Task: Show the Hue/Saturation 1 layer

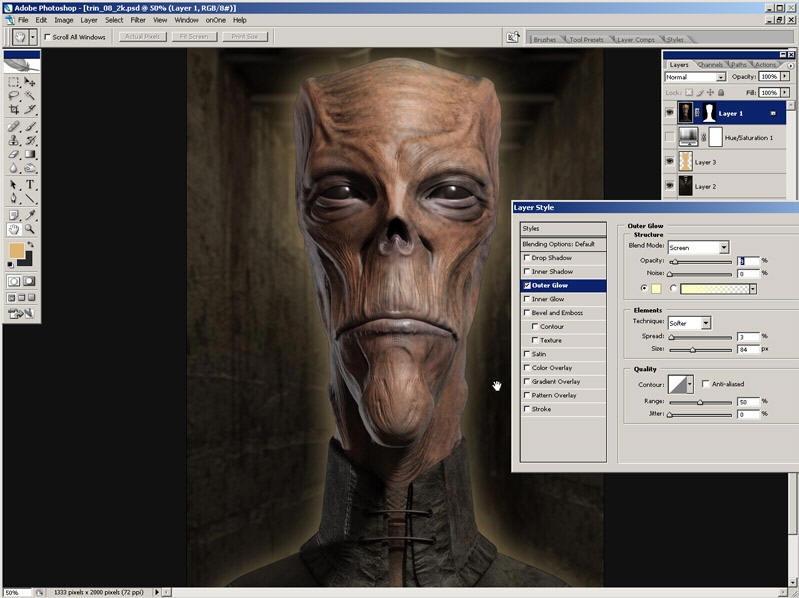Action: click(670, 137)
